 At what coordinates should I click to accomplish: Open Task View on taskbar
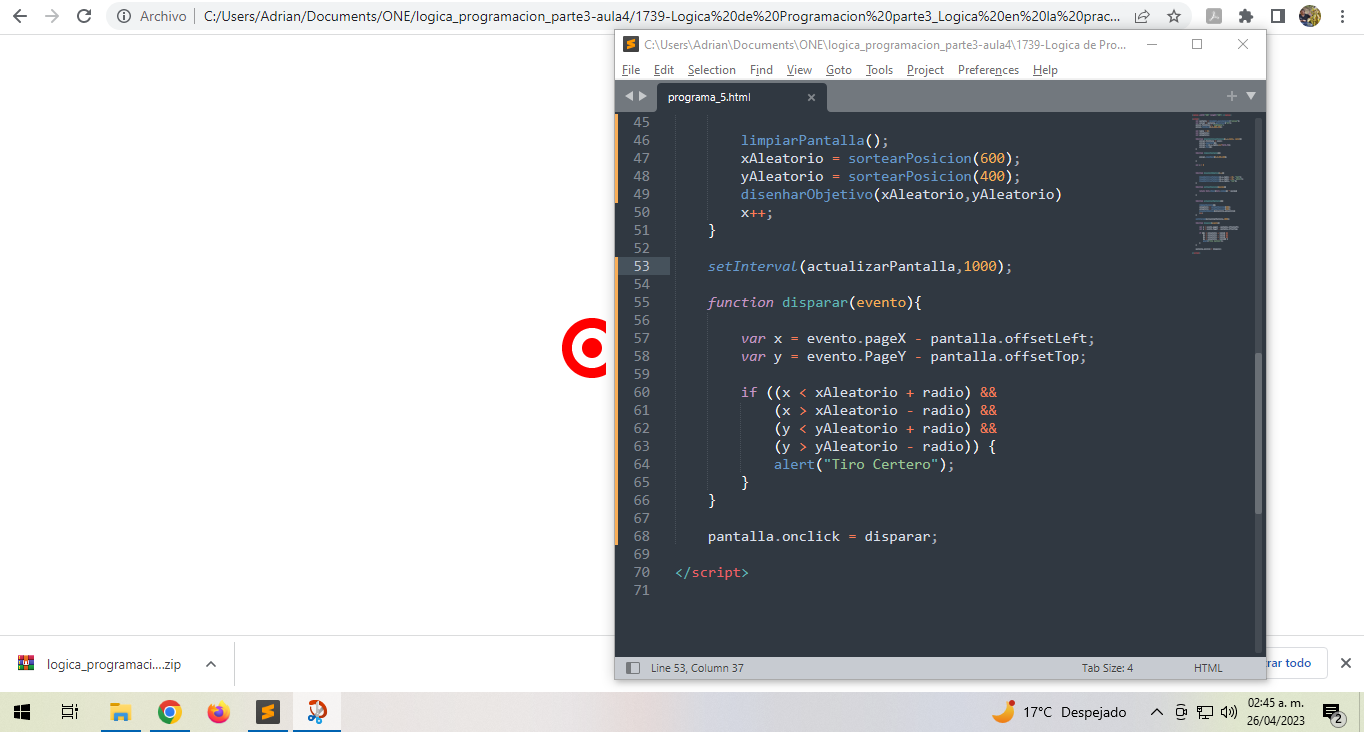(x=70, y=712)
